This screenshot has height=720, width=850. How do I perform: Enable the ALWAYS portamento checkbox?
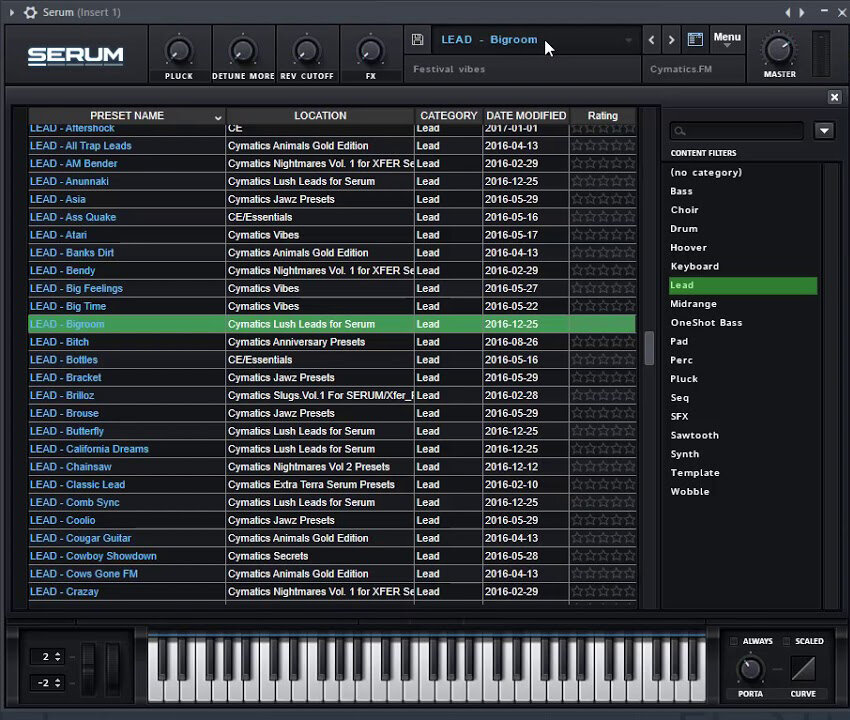(734, 641)
